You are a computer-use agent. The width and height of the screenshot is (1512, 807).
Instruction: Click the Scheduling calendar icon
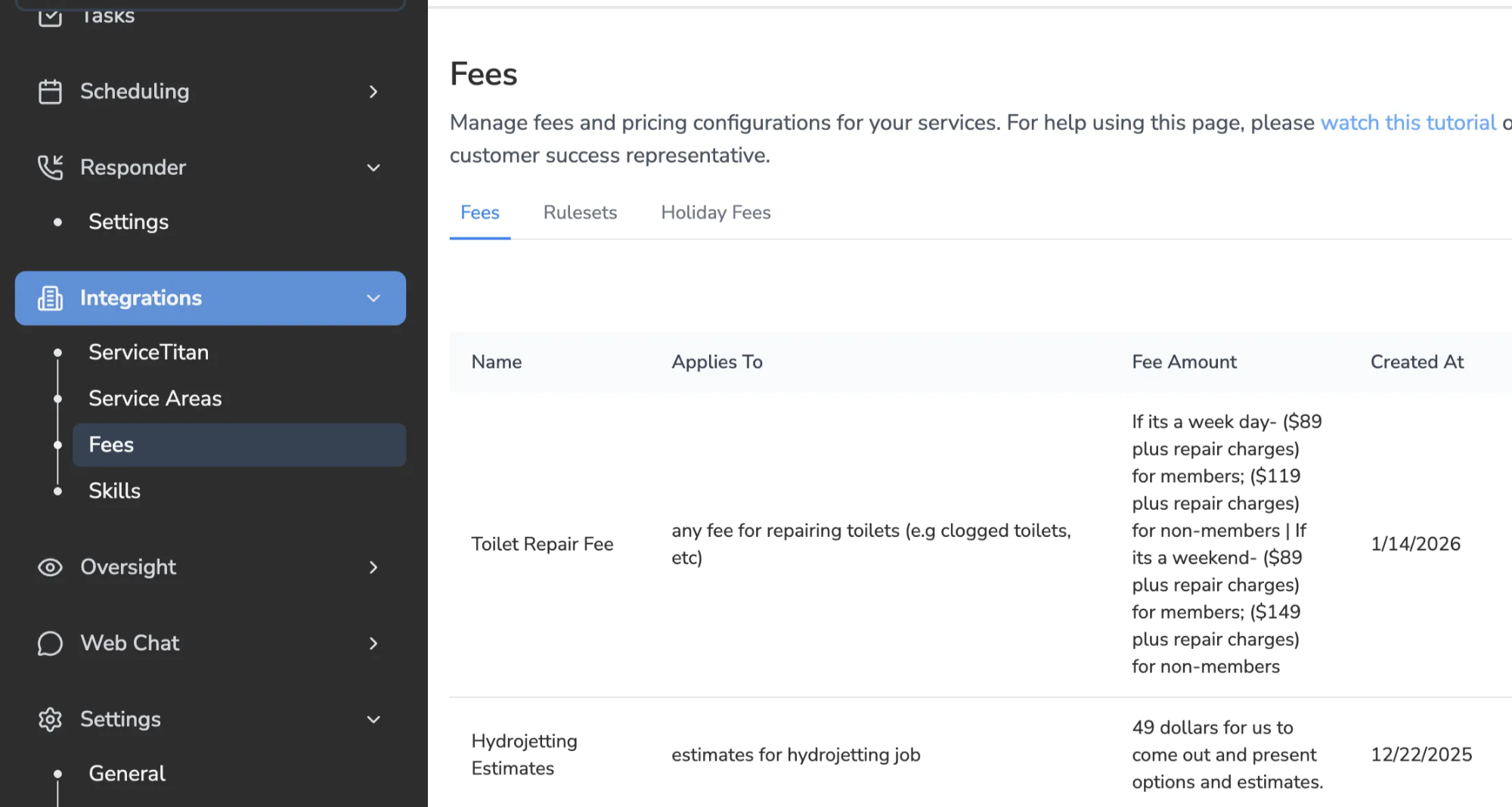tap(50, 92)
